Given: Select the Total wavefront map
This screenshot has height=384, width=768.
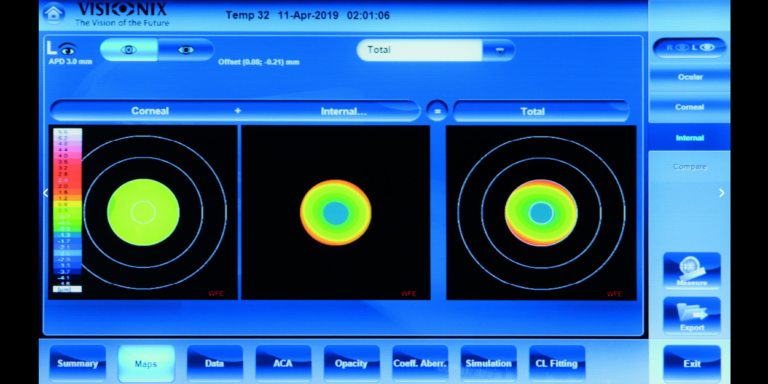Looking at the screenshot, I should tap(541, 212).
